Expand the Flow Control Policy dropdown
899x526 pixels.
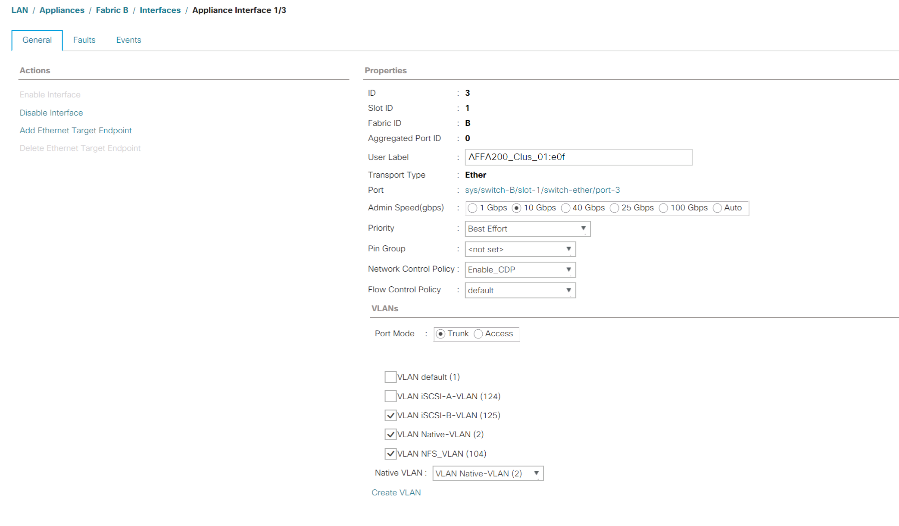pos(520,290)
